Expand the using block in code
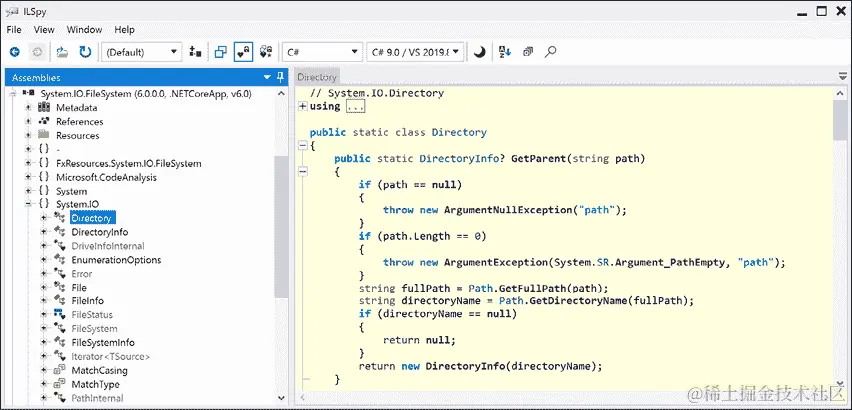 pyautogui.click(x=303, y=106)
